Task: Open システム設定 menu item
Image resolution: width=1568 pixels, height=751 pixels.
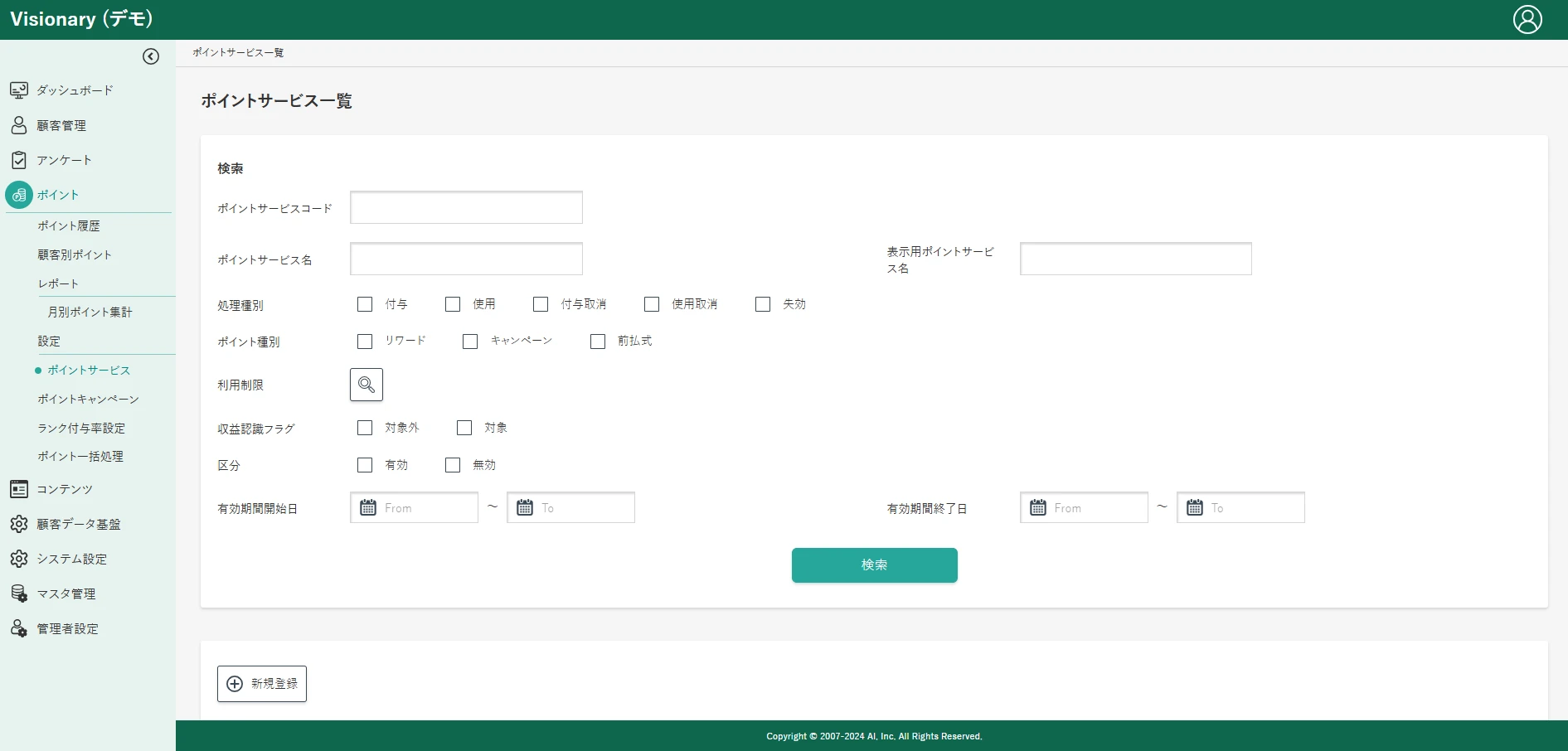Action: coord(72,559)
